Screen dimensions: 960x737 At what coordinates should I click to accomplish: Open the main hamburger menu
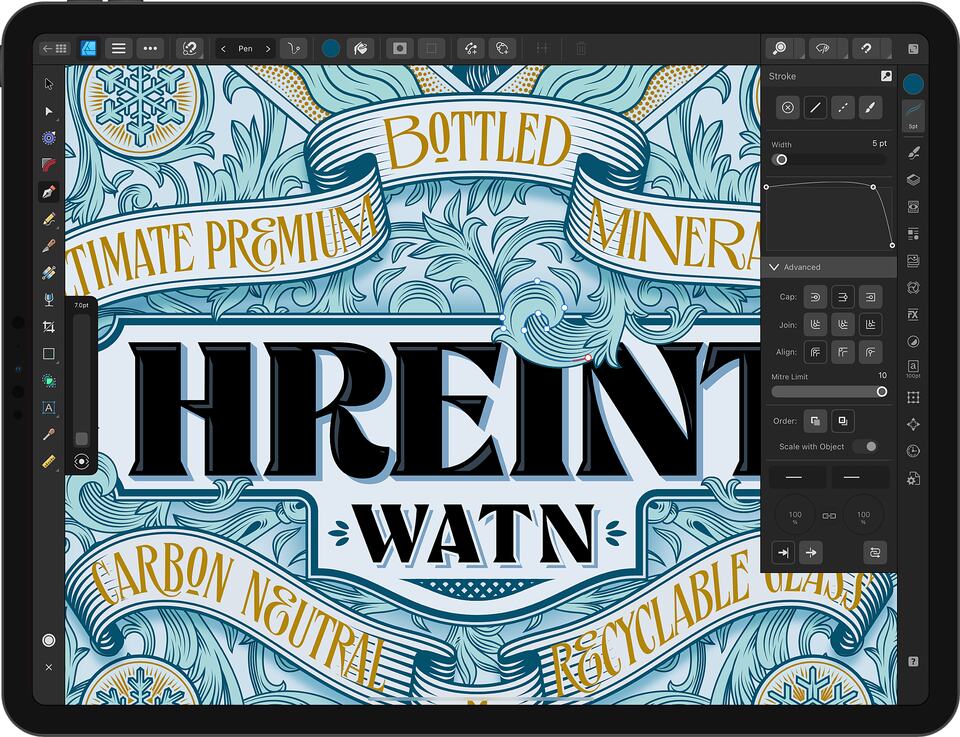click(118, 47)
